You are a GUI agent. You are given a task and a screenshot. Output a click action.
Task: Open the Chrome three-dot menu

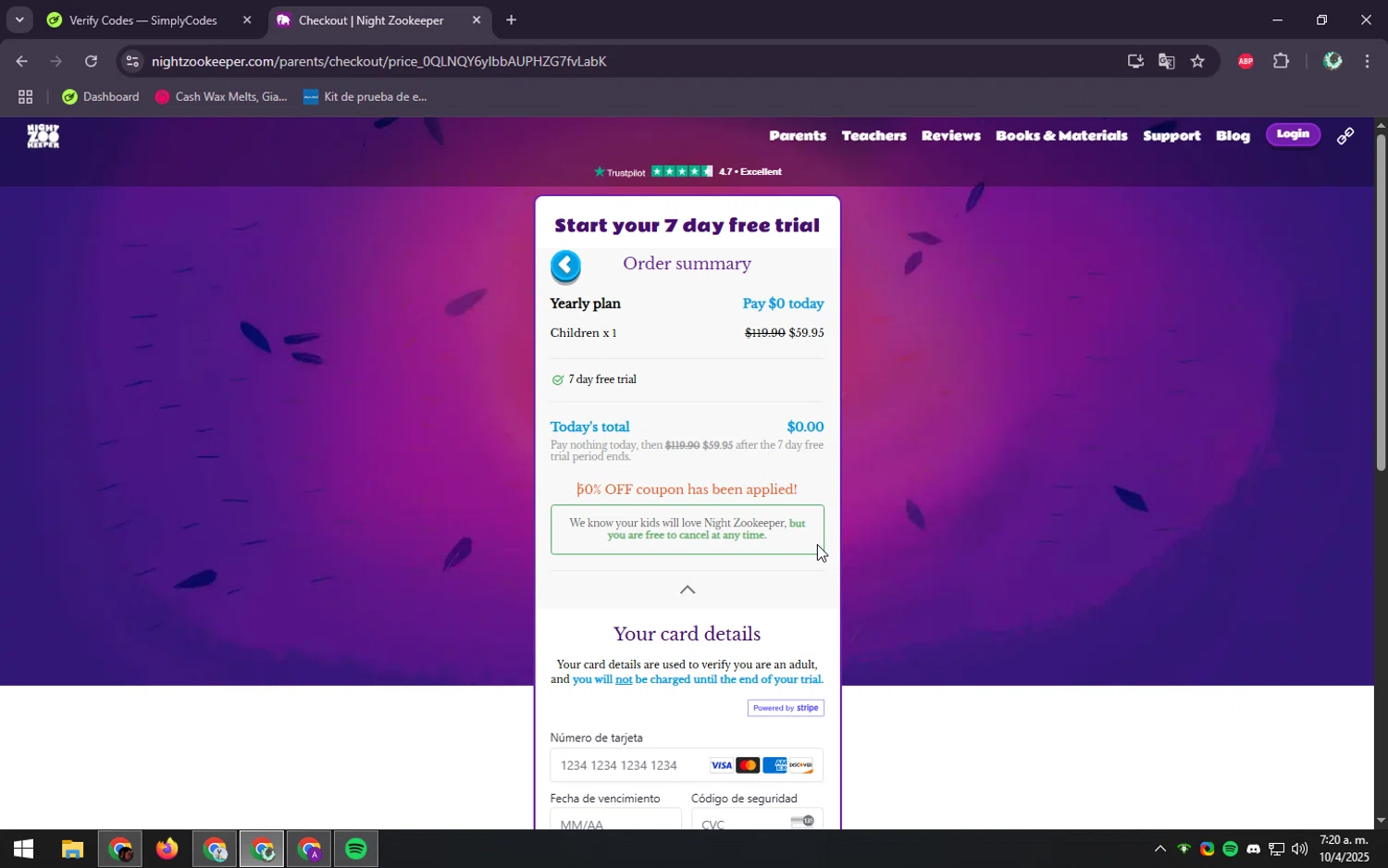pyautogui.click(x=1367, y=61)
